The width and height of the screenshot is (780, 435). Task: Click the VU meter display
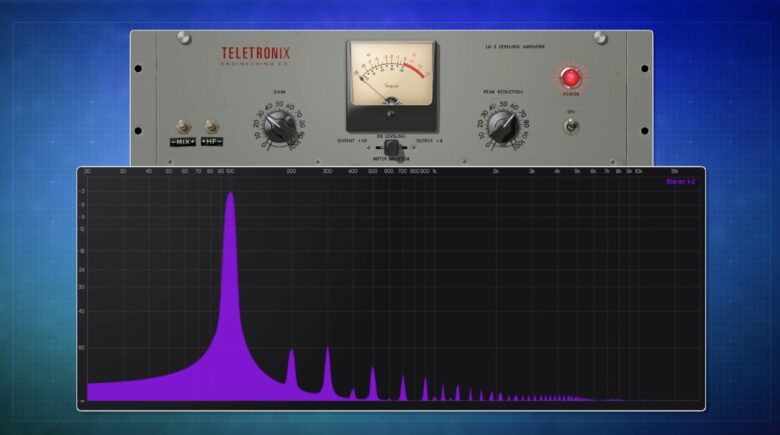point(391,78)
